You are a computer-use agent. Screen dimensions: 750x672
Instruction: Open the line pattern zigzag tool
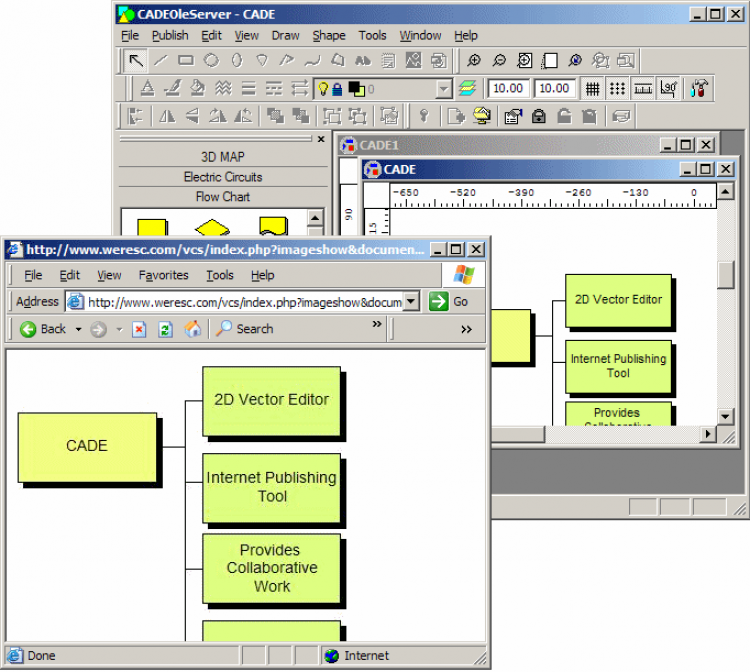point(223,88)
